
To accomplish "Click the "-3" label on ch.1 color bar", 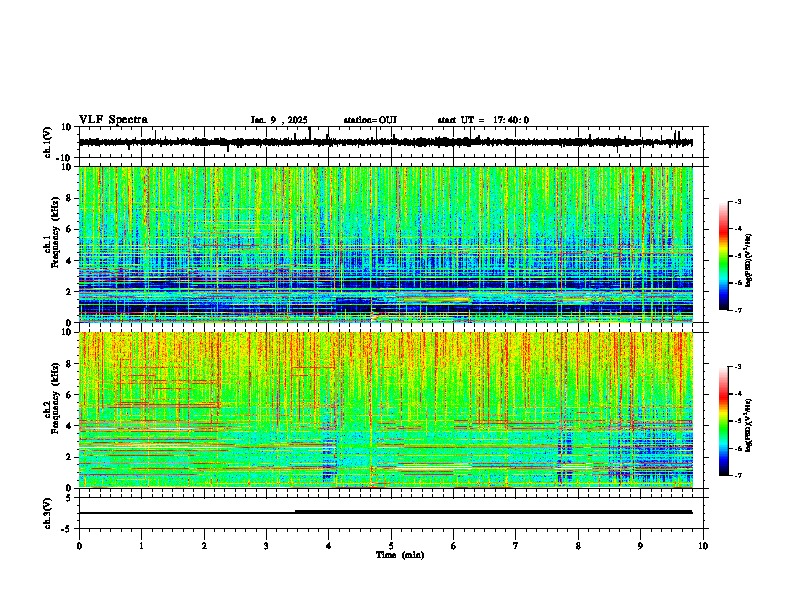I will pyautogui.click(x=738, y=202).
